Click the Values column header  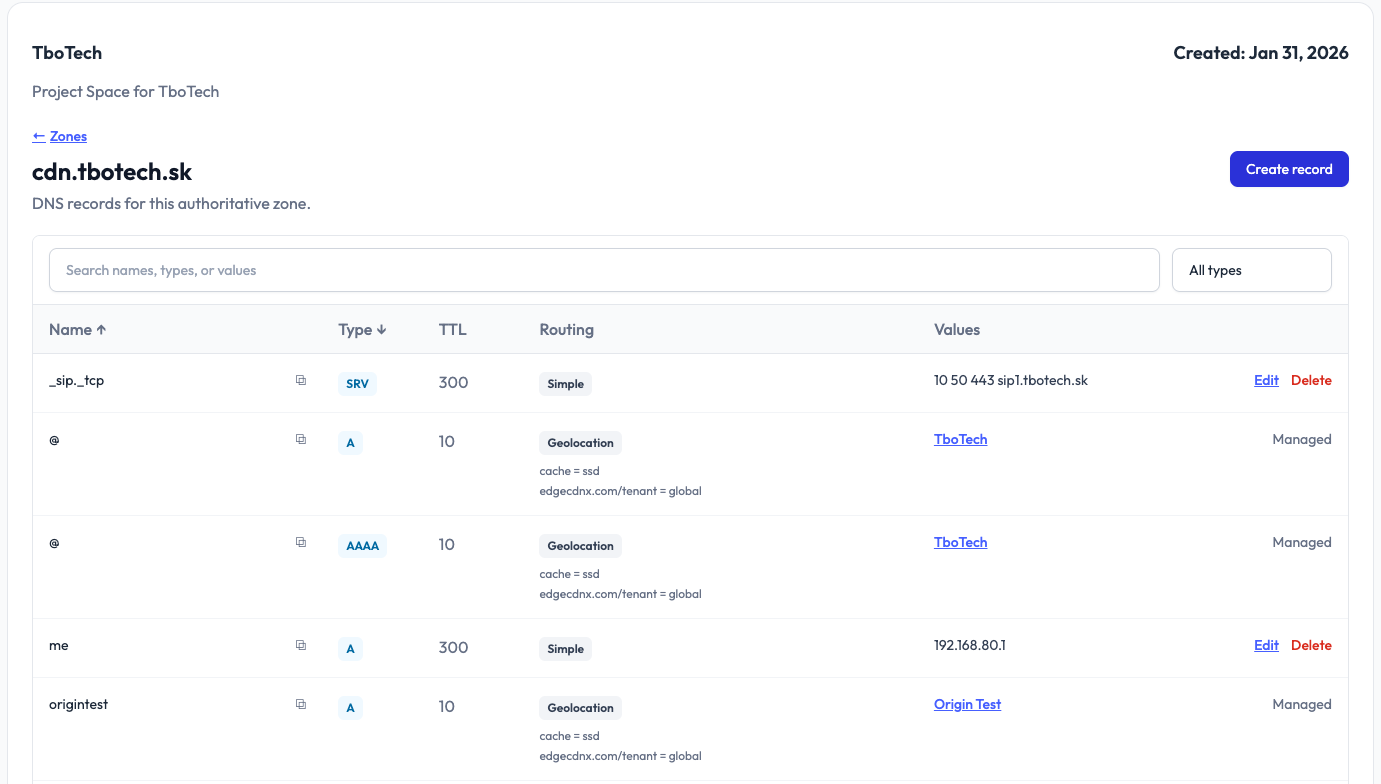coord(957,329)
